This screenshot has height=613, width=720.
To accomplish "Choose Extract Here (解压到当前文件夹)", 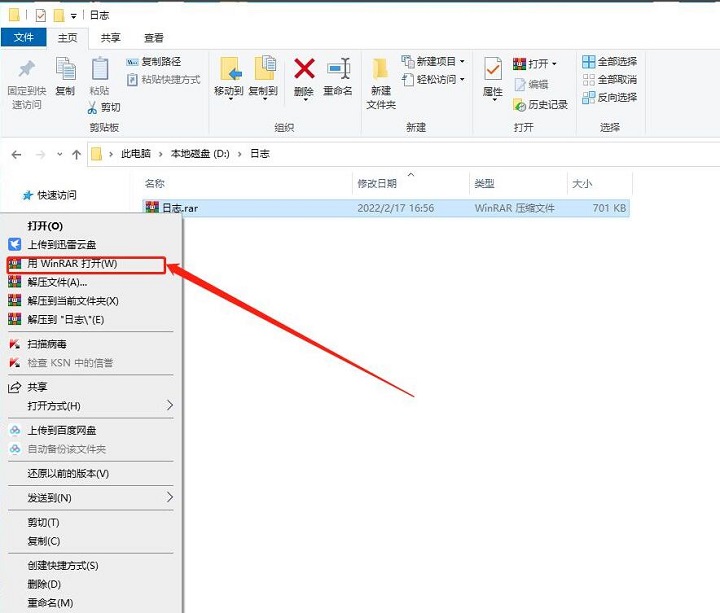I will (91, 301).
